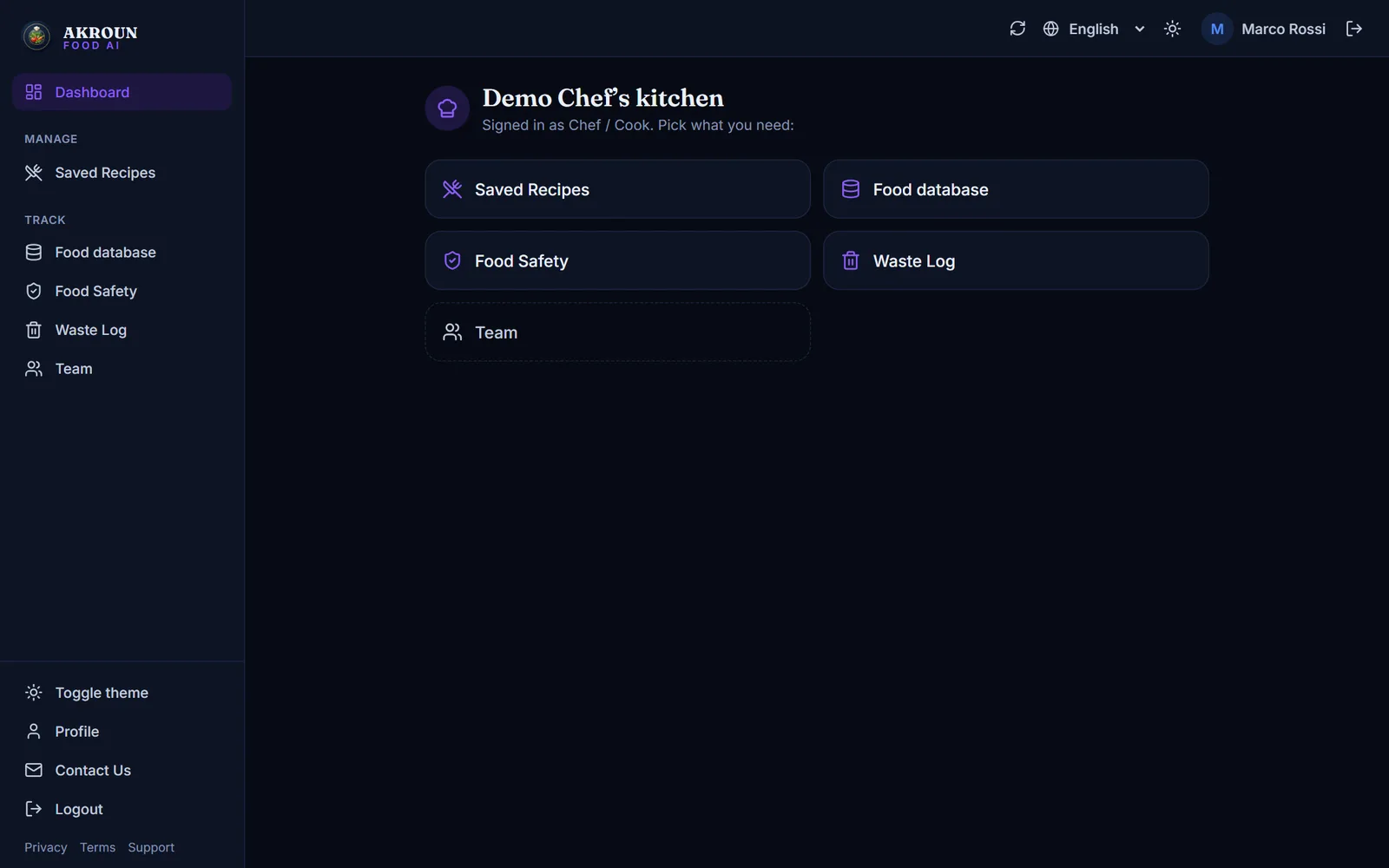Open Waste Log in sidebar

pos(122,330)
